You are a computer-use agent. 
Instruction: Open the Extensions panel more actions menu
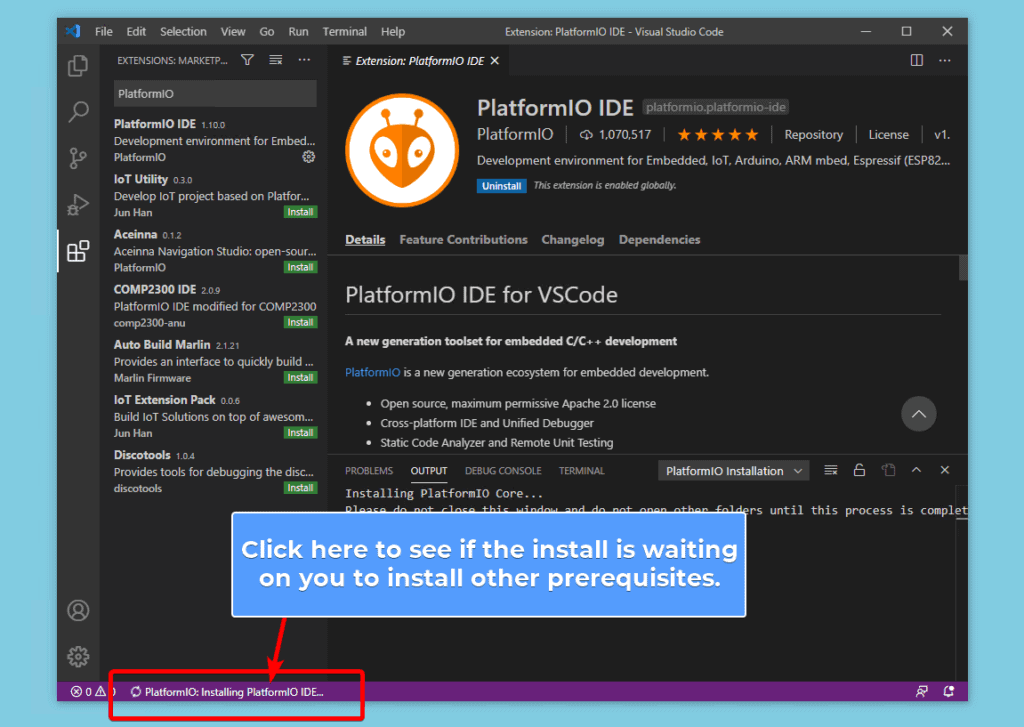[304, 60]
